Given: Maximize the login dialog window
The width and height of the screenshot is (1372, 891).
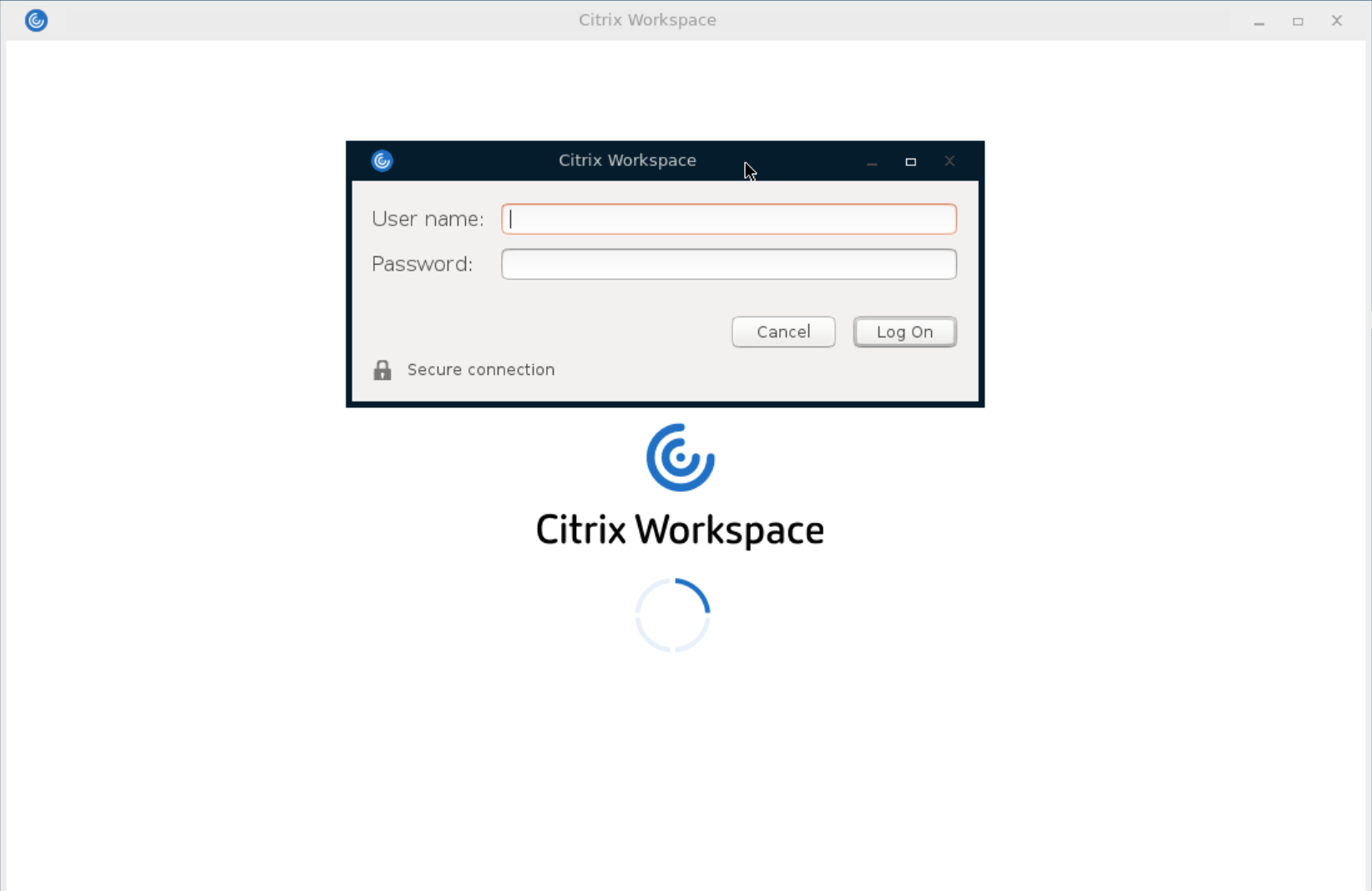Looking at the screenshot, I should coord(910,161).
